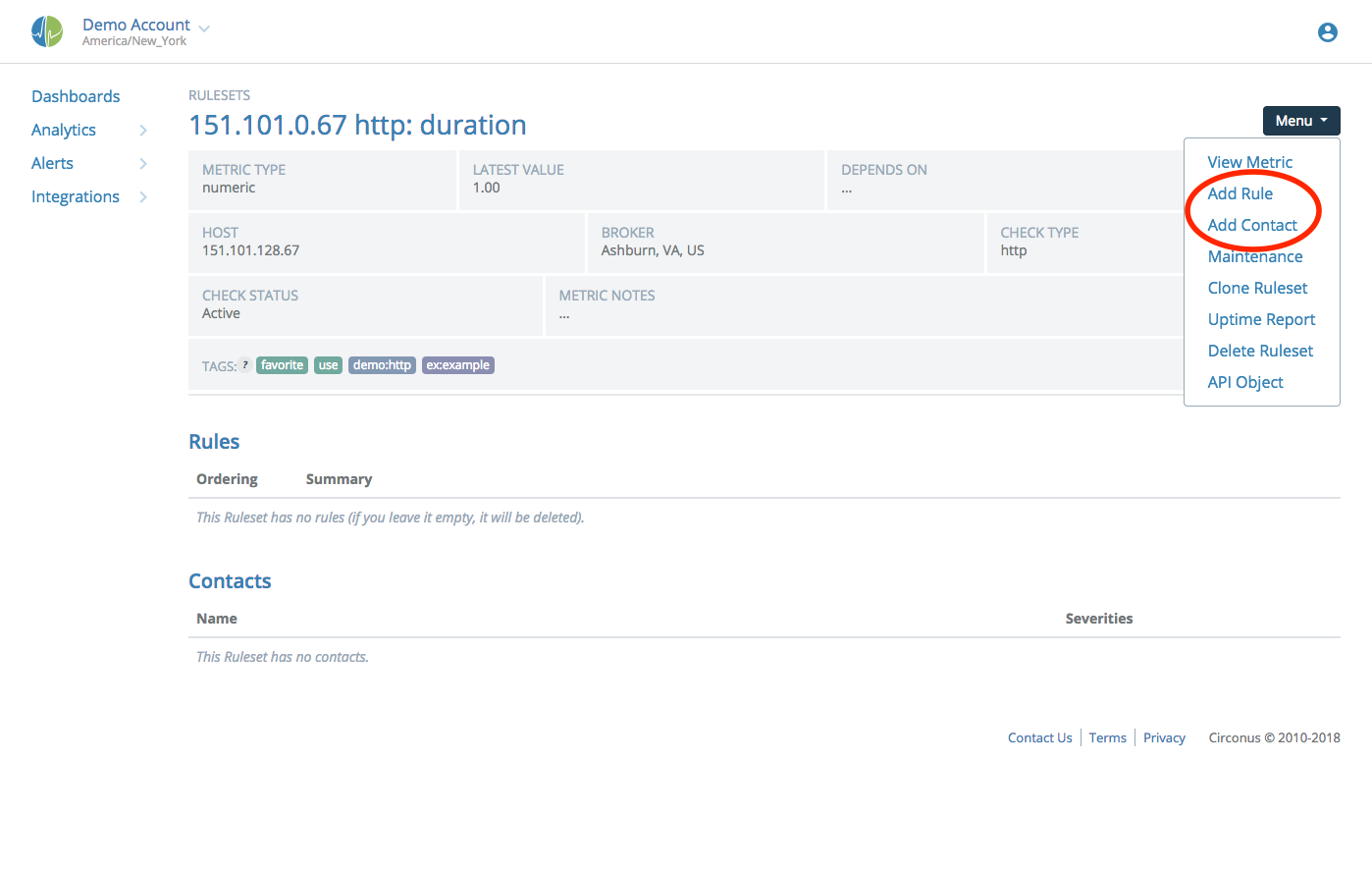The image size is (1372, 871).
Task: Select Add Rule from the menu
Action: [1240, 193]
